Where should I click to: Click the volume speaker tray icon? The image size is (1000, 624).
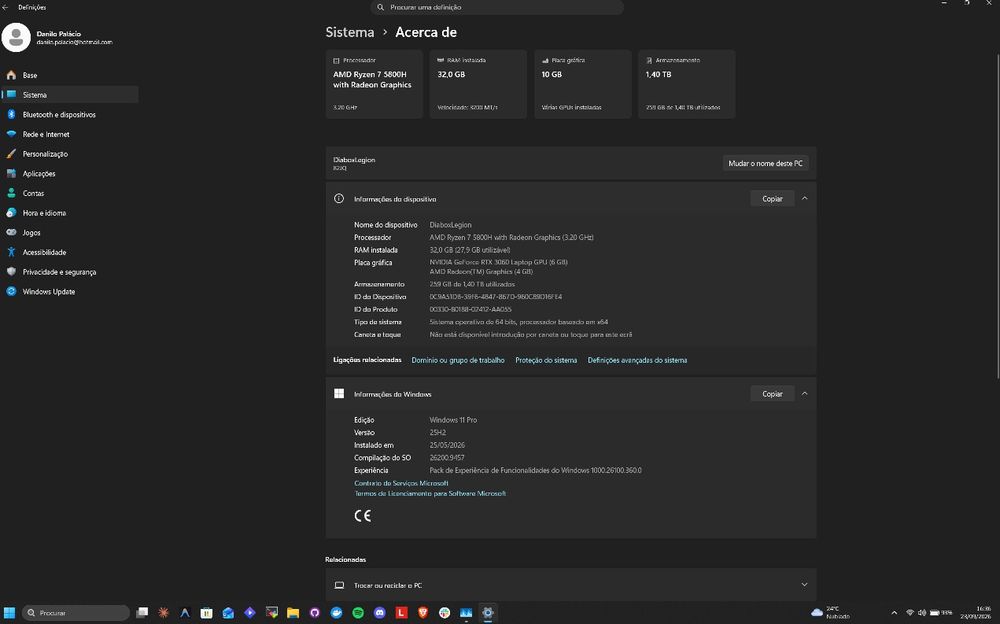pos(922,613)
